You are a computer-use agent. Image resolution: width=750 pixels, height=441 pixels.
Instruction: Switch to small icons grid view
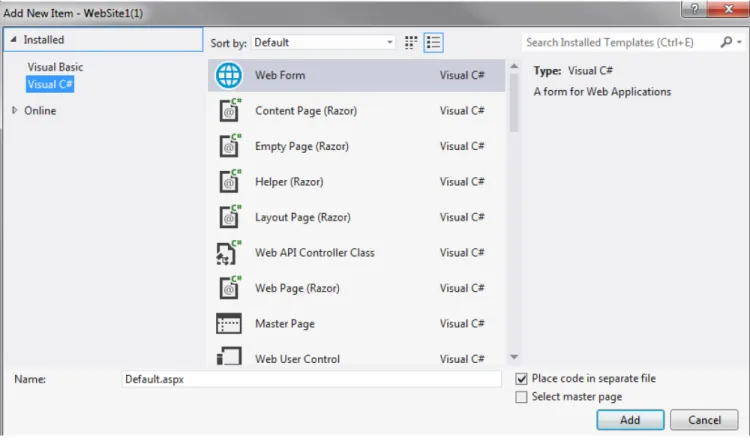tap(411, 43)
